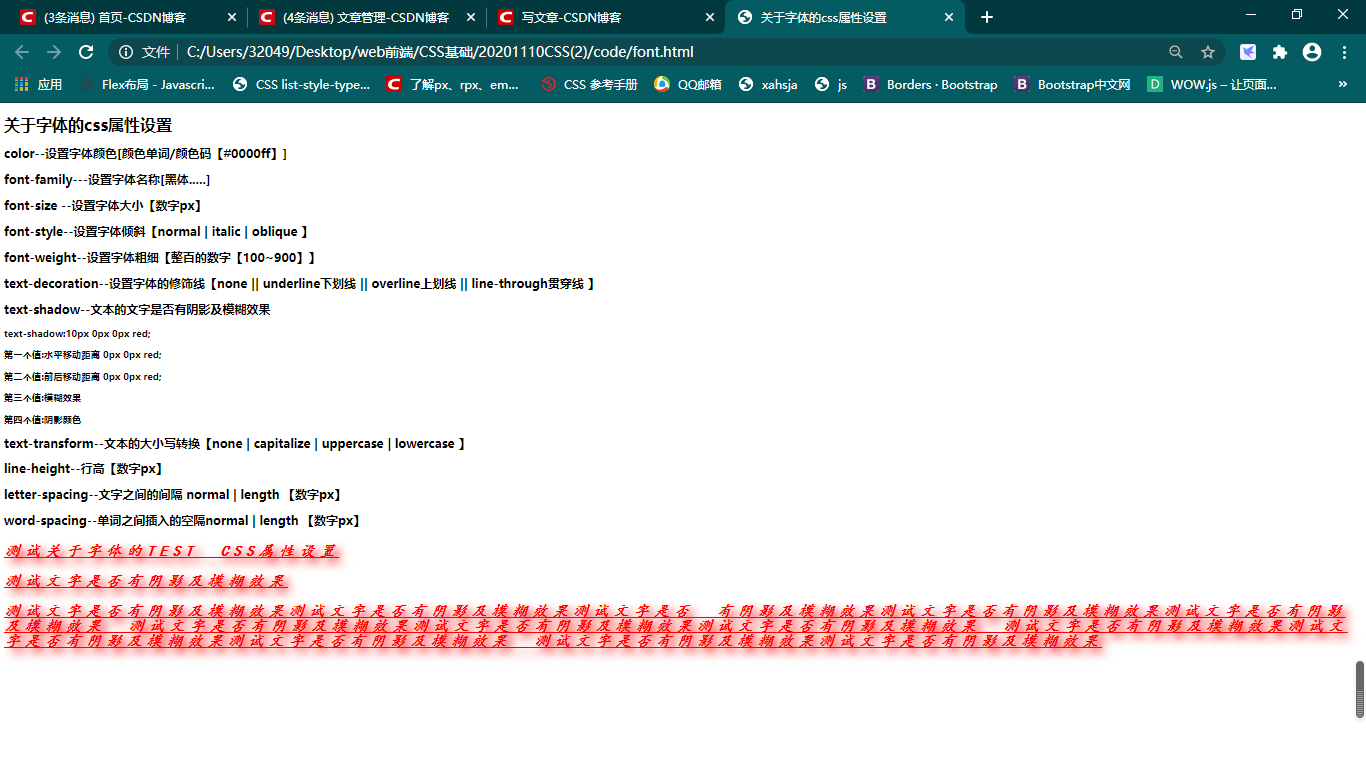The height and width of the screenshot is (765, 1366).
Task: Open the Borders · Bootstrap bookmark
Action: 930,85
